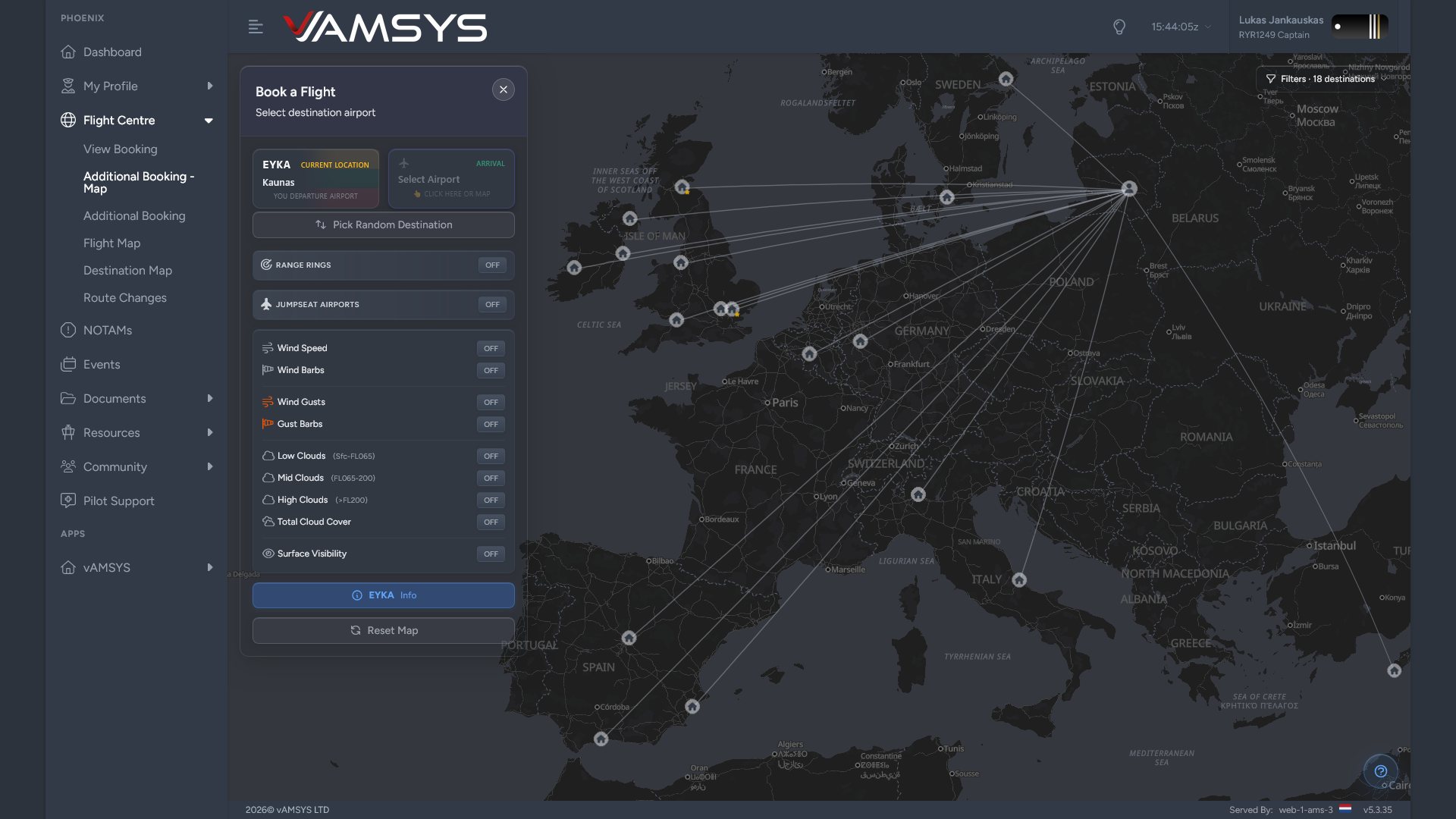This screenshot has width=1456, height=819.
Task: Click the help question mark icon
Action: pos(1380,771)
